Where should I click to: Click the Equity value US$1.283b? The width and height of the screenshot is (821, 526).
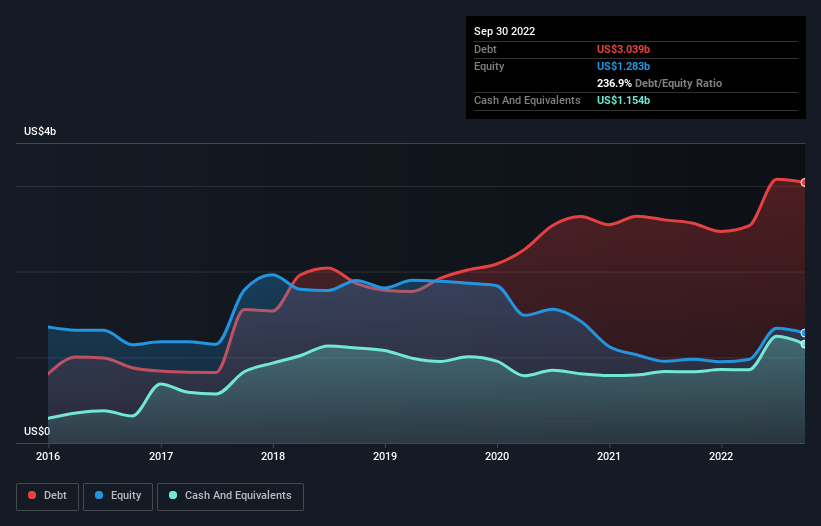point(623,66)
